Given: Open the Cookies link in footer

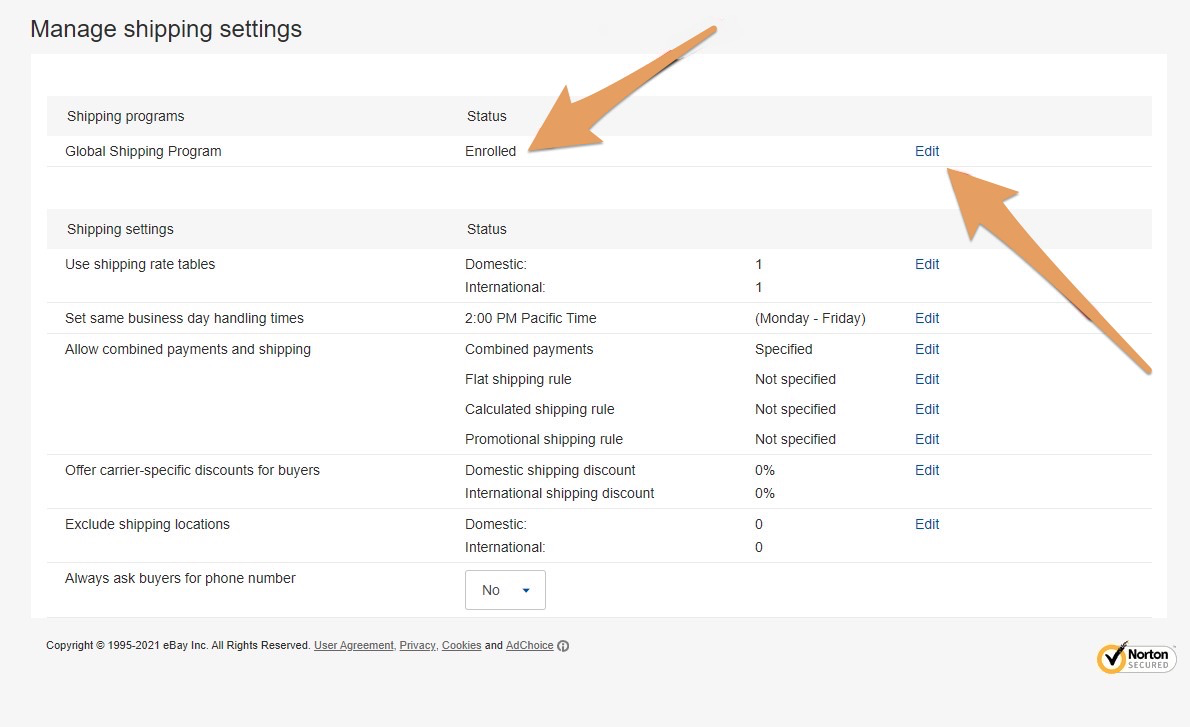Looking at the screenshot, I should point(461,645).
